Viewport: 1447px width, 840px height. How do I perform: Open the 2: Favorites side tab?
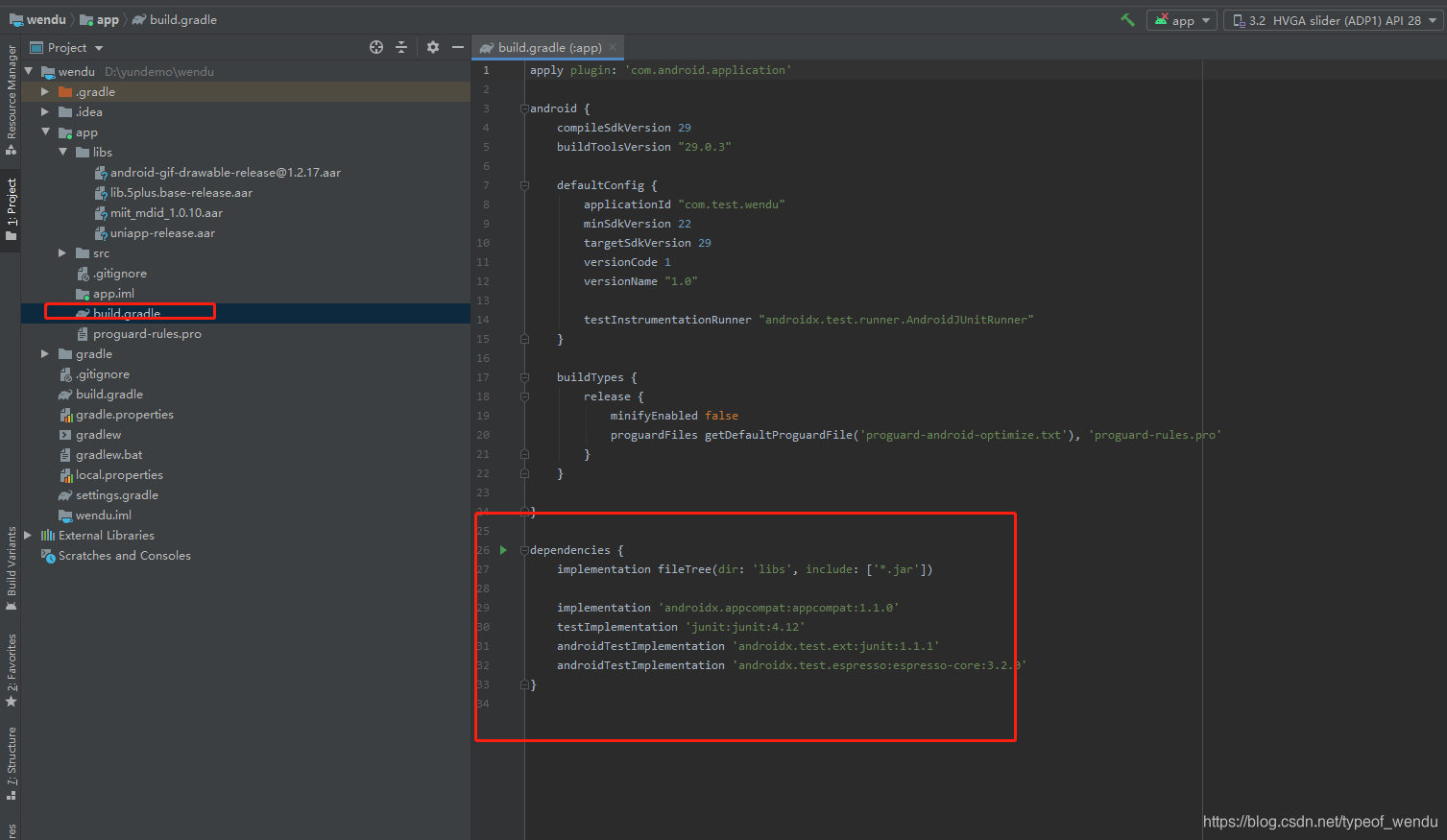click(11, 671)
